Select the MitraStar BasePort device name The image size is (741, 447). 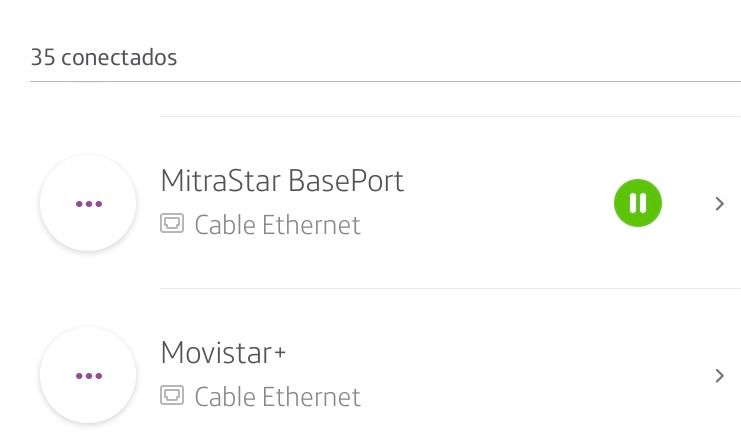(282, 181)
